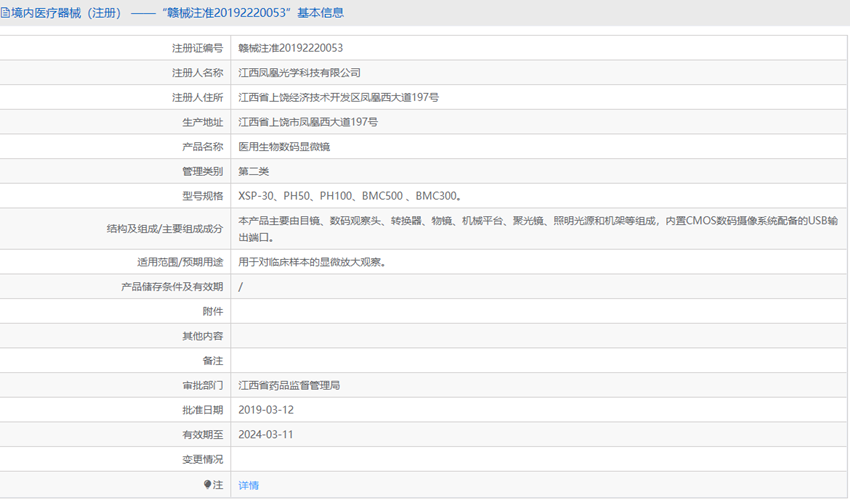
Task: Click production address 江西省上饶市凤凰西大道197号
Action: click(308, 122)
